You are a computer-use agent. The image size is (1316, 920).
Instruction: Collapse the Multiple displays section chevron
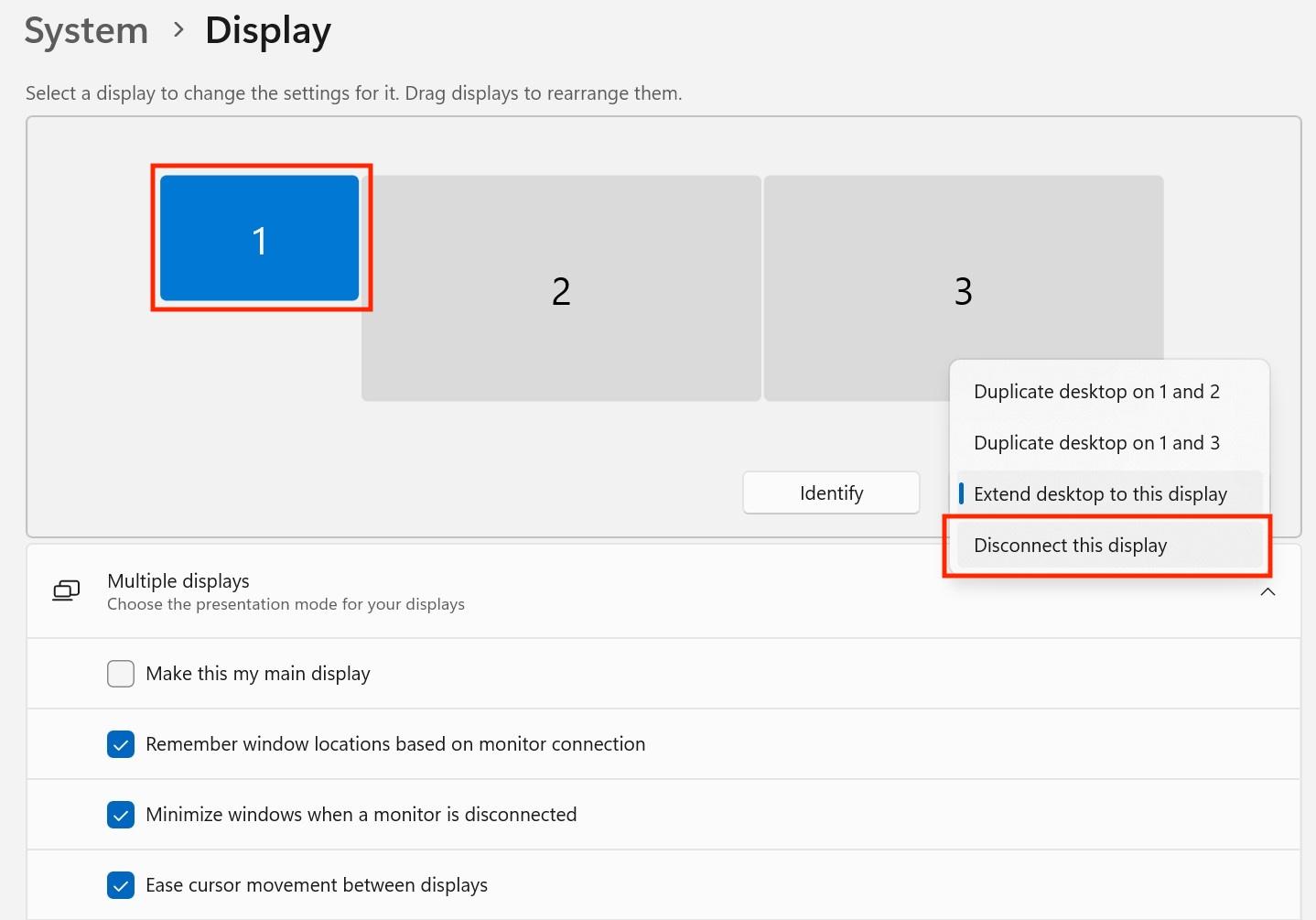pos(1267,592)
